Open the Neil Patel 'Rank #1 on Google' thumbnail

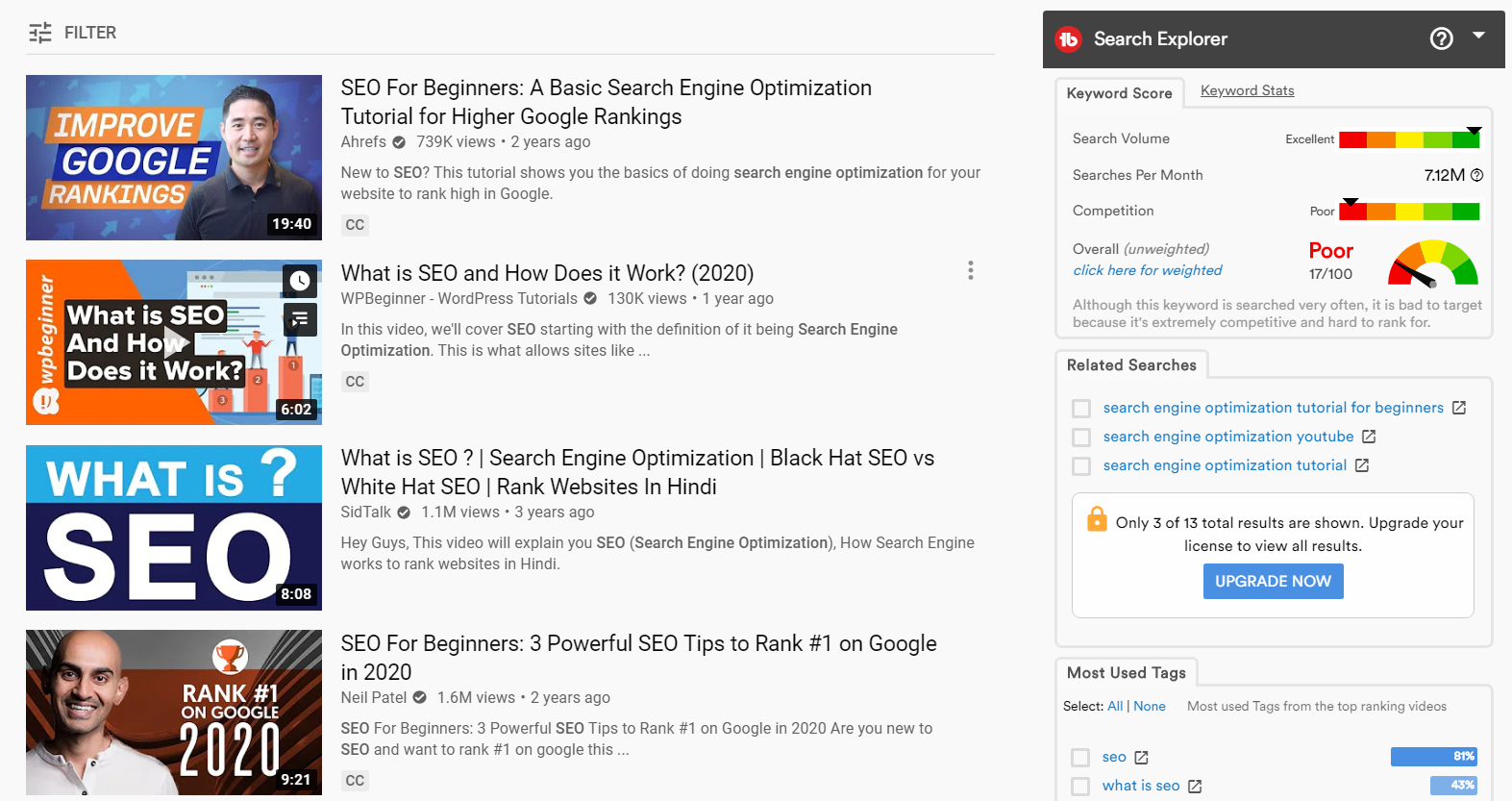click(x=174, y=713)
